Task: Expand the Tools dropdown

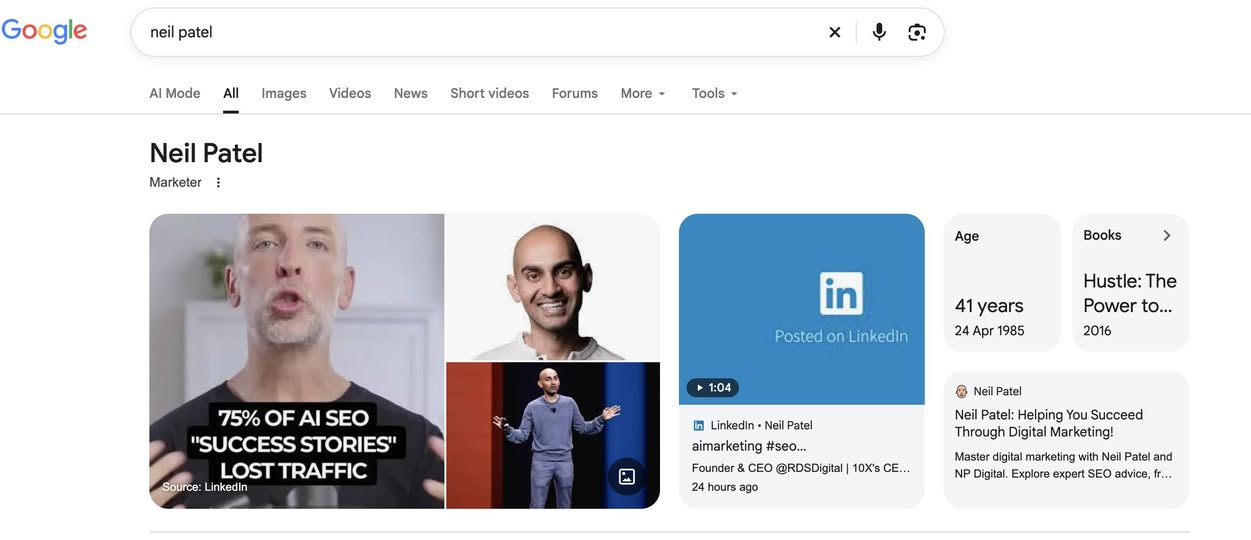Action: (715, 93)
